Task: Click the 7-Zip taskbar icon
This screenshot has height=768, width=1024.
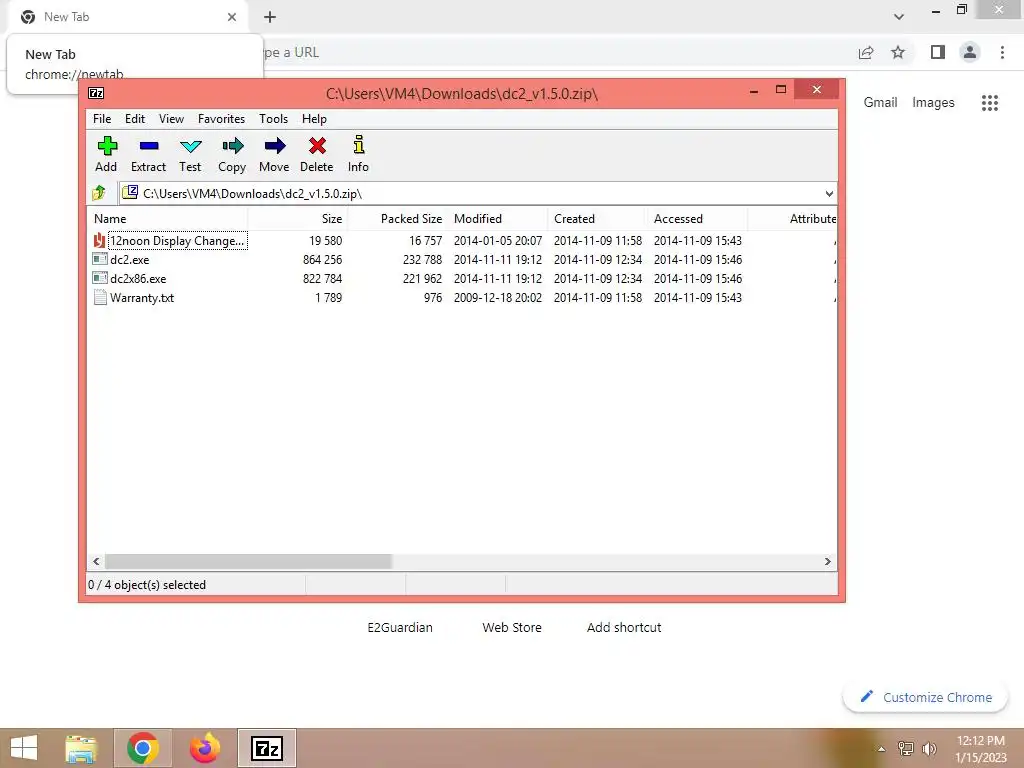Action: 266,748
